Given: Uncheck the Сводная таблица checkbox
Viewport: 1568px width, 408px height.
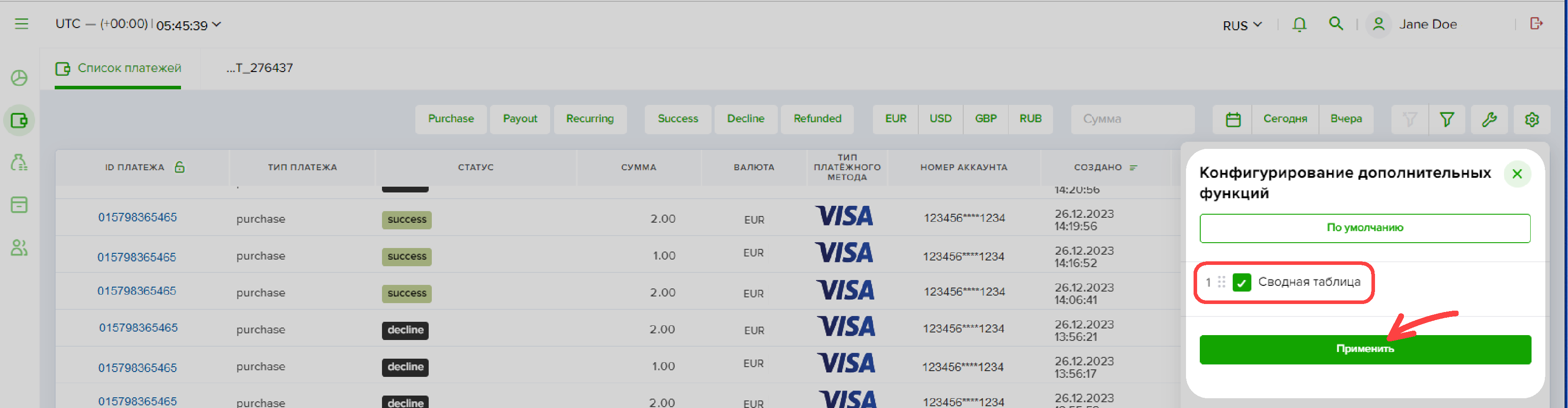Looking at the screenshot, I should click(1242, 282).
